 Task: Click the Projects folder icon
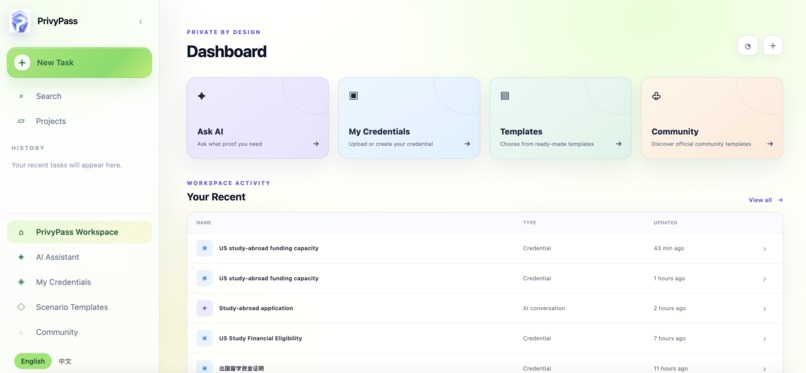coord(21,121)
